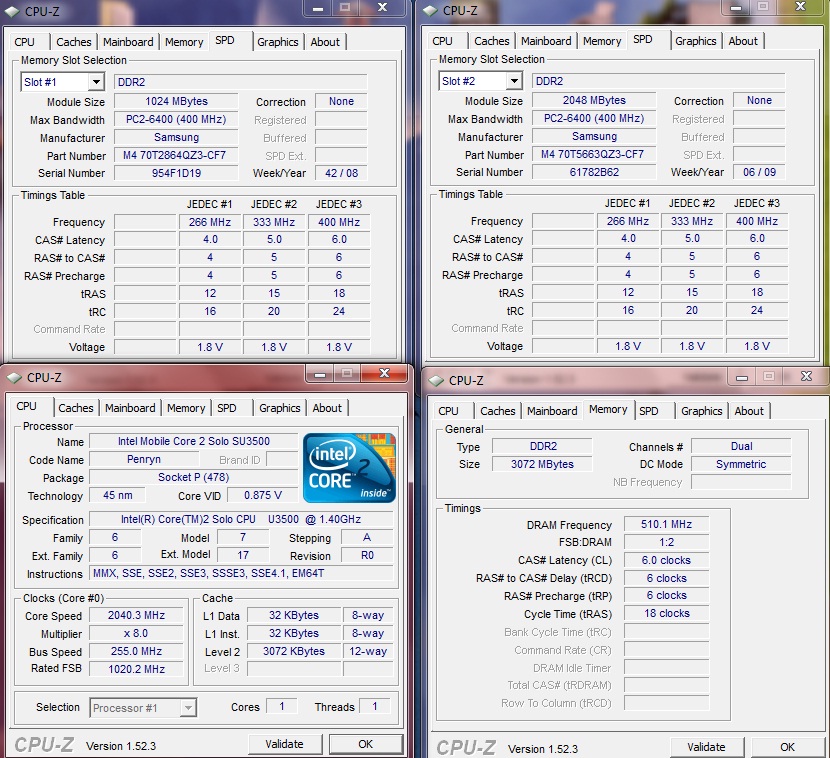
Task: Click the Channels # value Dual
Action: 741,446
